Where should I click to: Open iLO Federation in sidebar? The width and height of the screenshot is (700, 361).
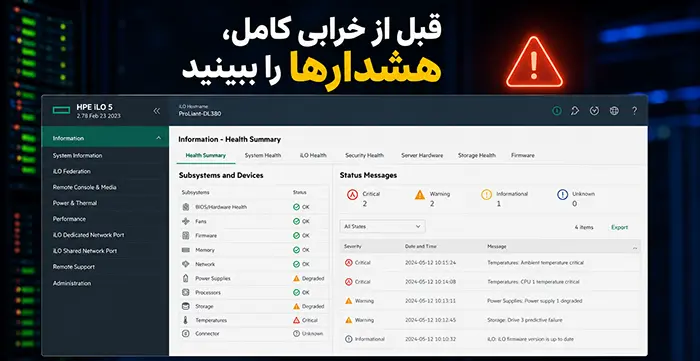pyautogui.click(x=71, y=171)
